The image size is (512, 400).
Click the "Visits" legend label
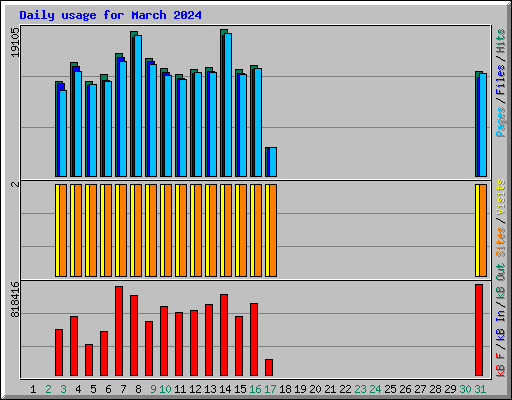click(x=500, y=197)
